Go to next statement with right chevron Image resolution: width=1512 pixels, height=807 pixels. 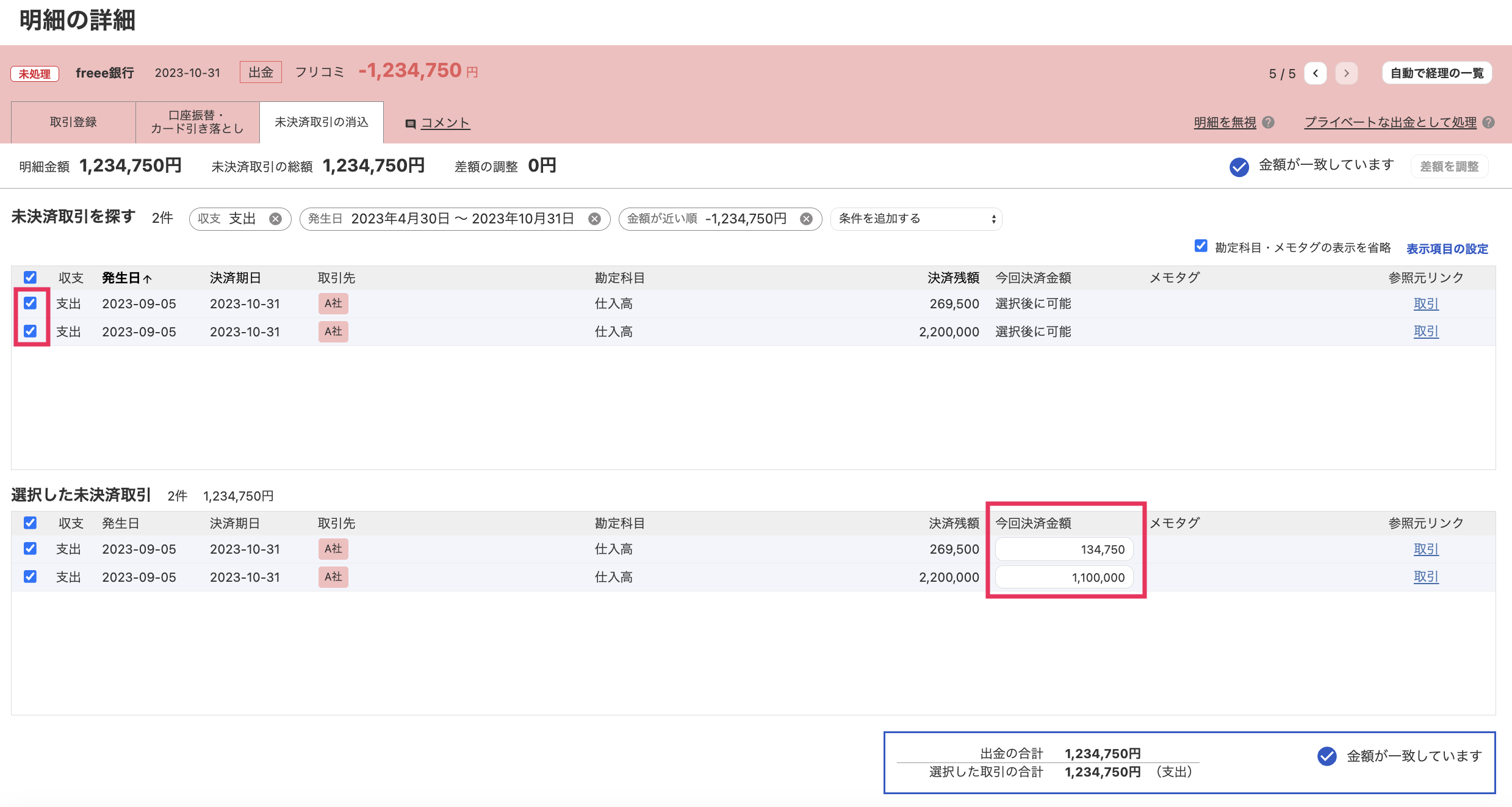[1346, 73]
